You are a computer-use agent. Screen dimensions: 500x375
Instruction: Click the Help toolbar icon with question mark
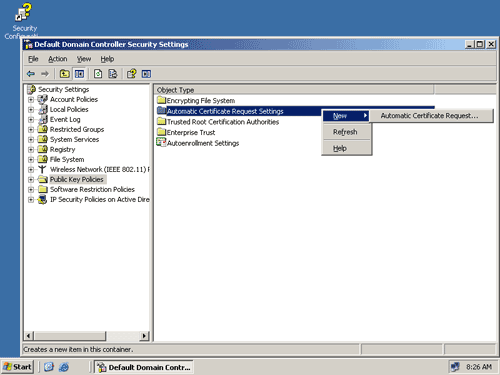pos(132,74)
